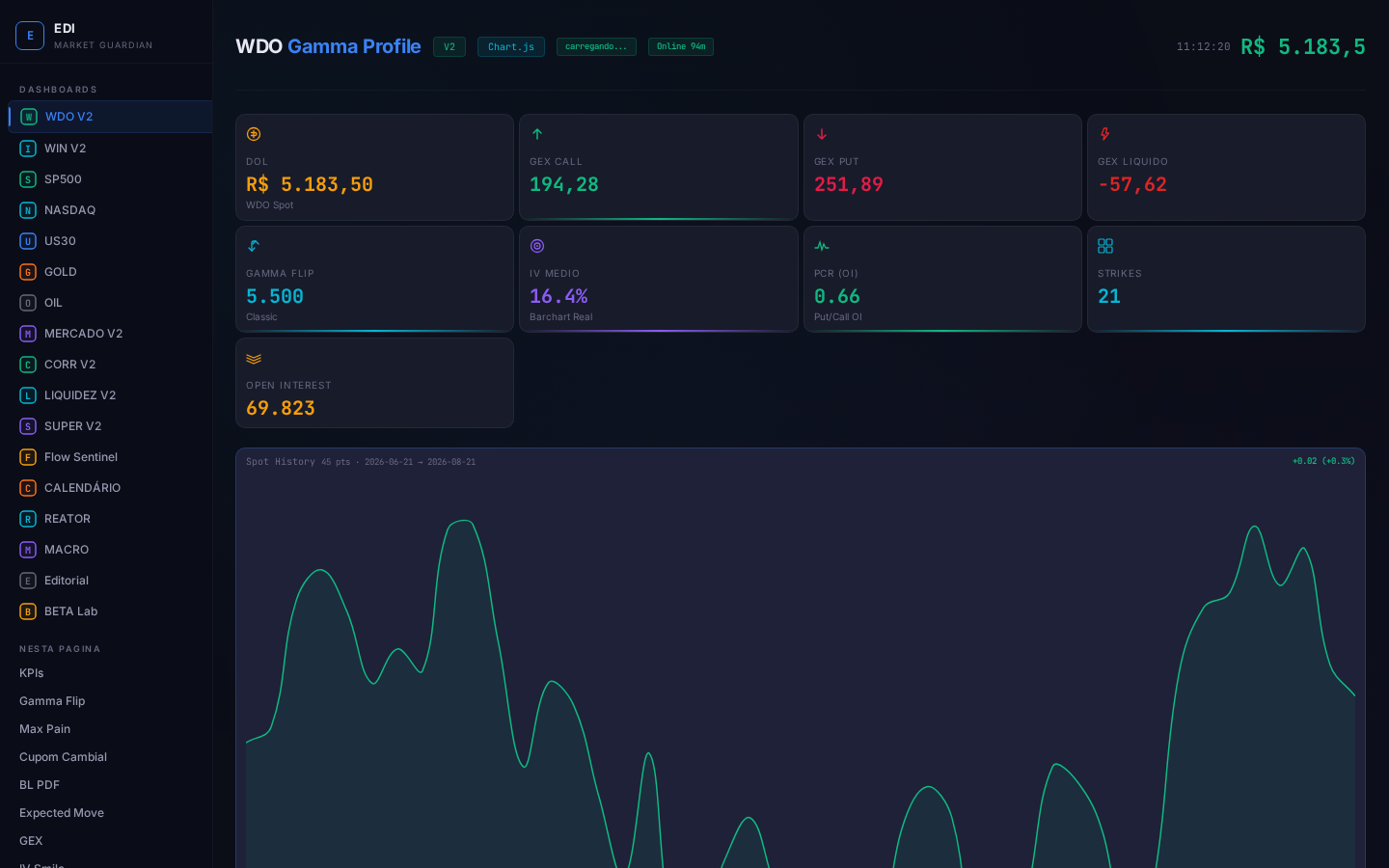Click the IV MEDIO value 16.4%
The width and height of the screenshot is (1389, 868).
point(558,296)
